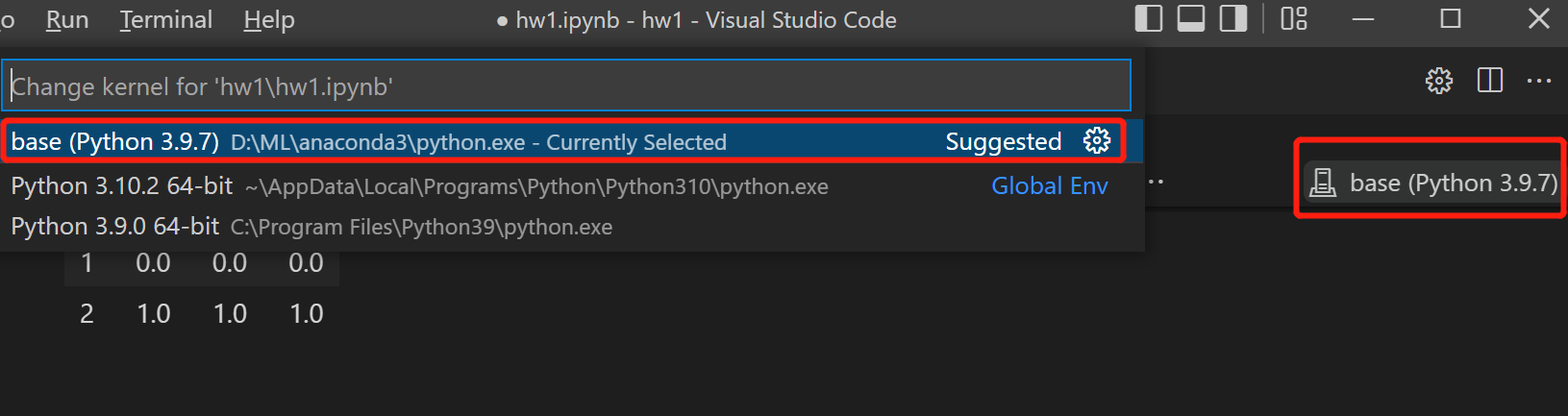Focus the Change kernel search field

pos(565,86)
